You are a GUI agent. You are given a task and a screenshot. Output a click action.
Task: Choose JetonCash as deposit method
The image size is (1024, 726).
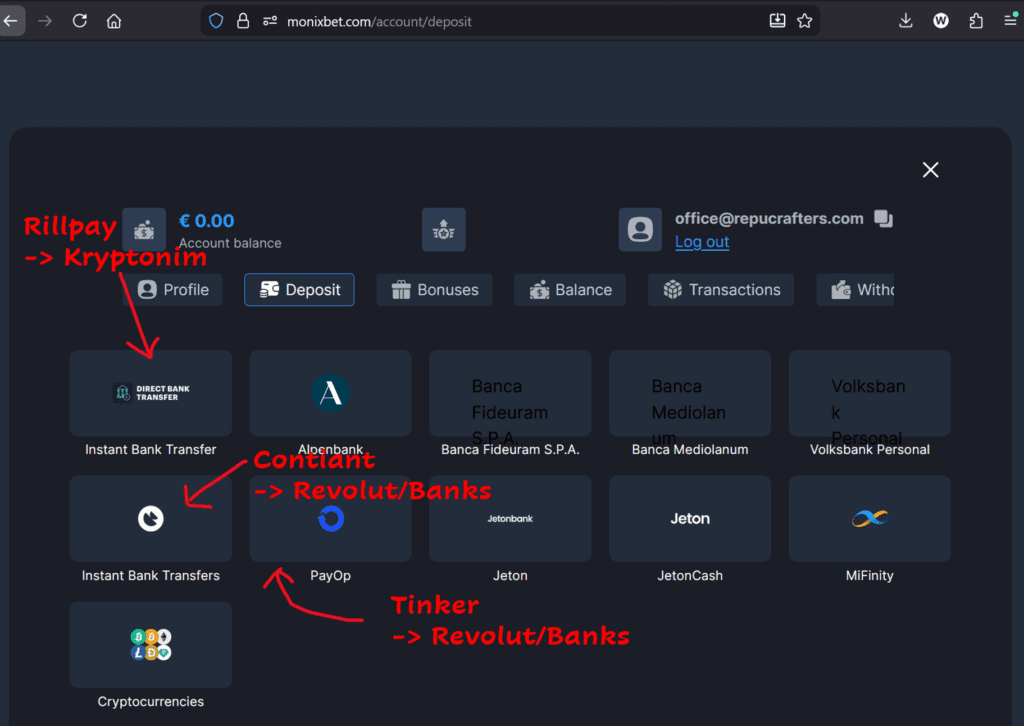click(689, 518)
